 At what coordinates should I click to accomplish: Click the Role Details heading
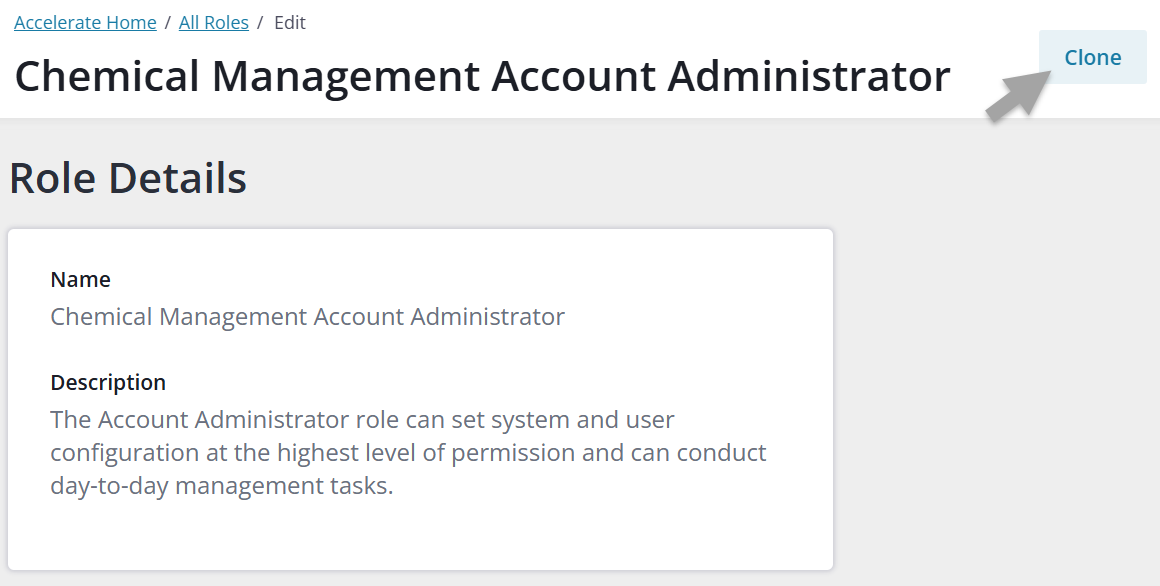128,178
